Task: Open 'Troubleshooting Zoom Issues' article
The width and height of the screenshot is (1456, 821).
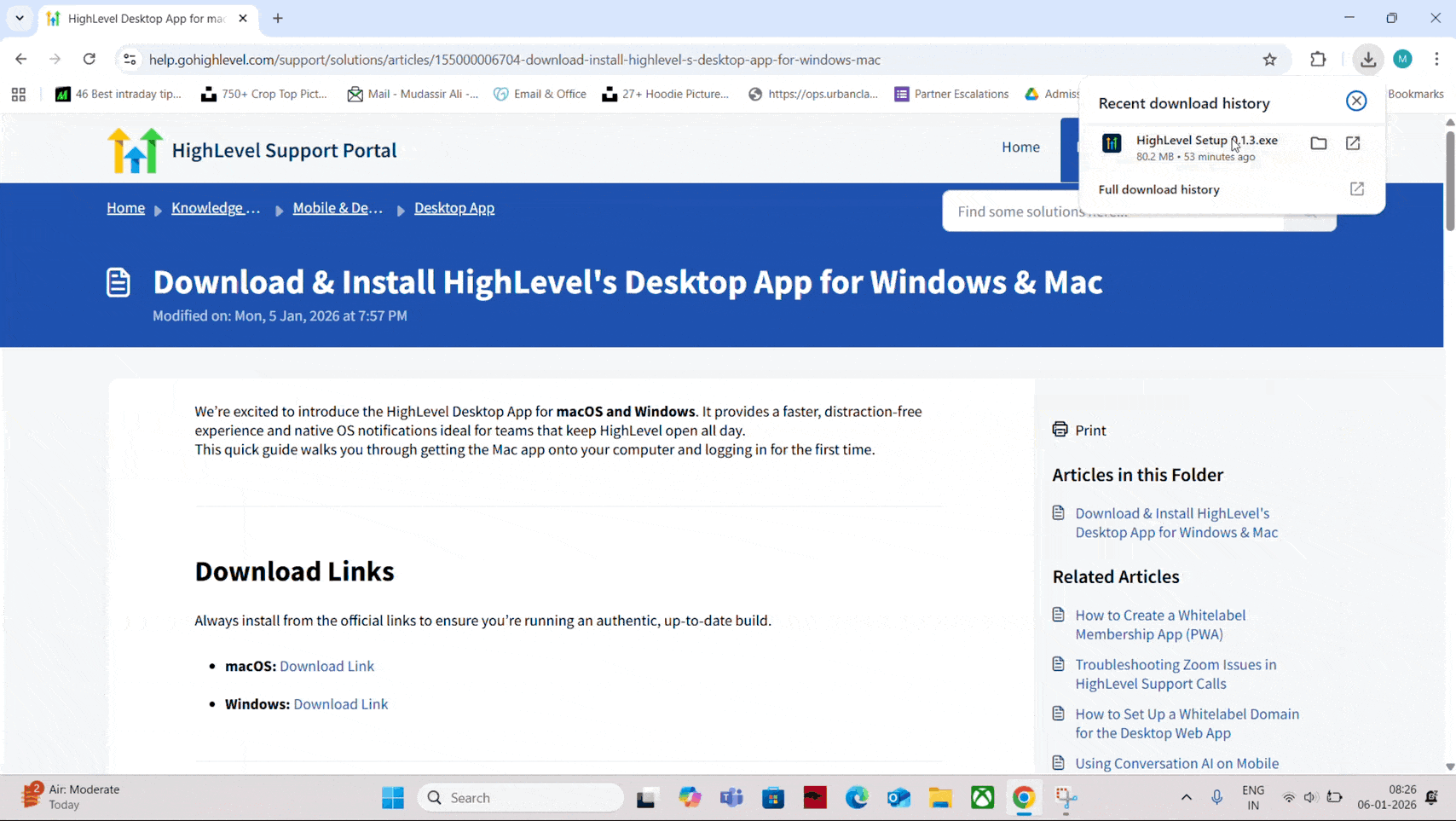Action: [1176, 674]
